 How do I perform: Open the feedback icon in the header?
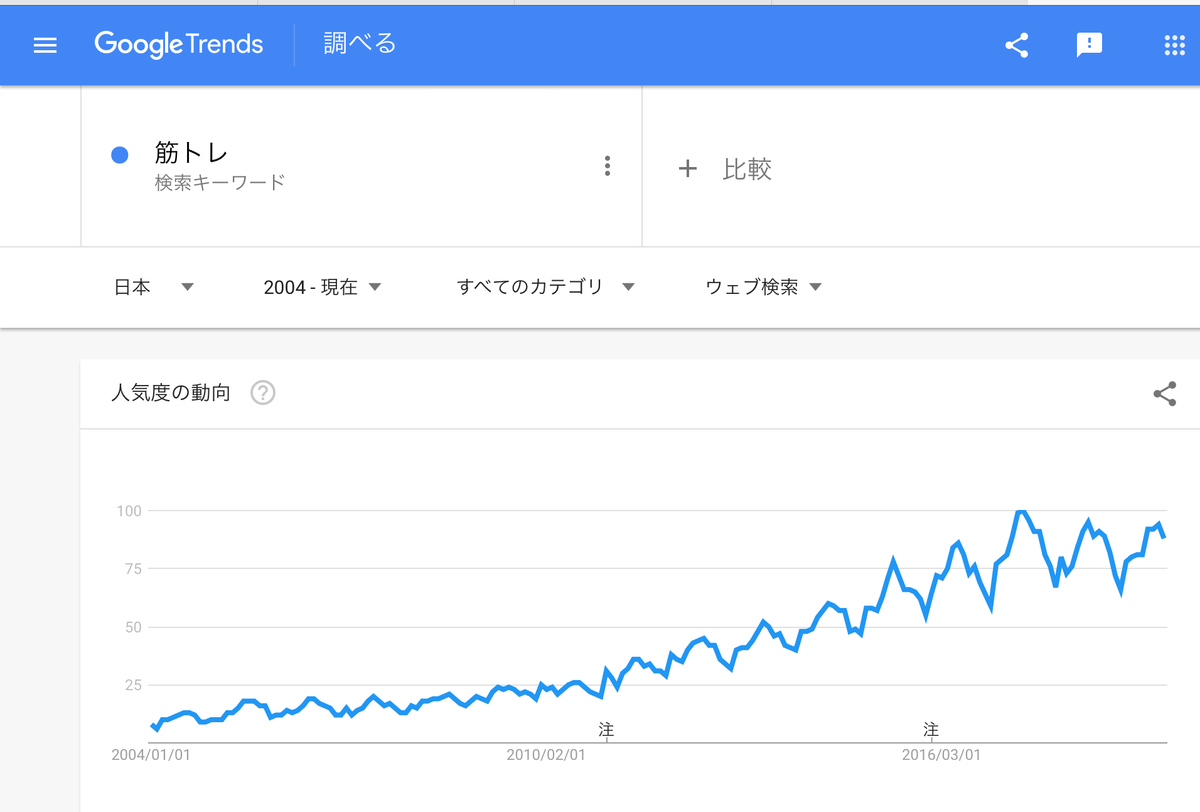(1089, 44)
